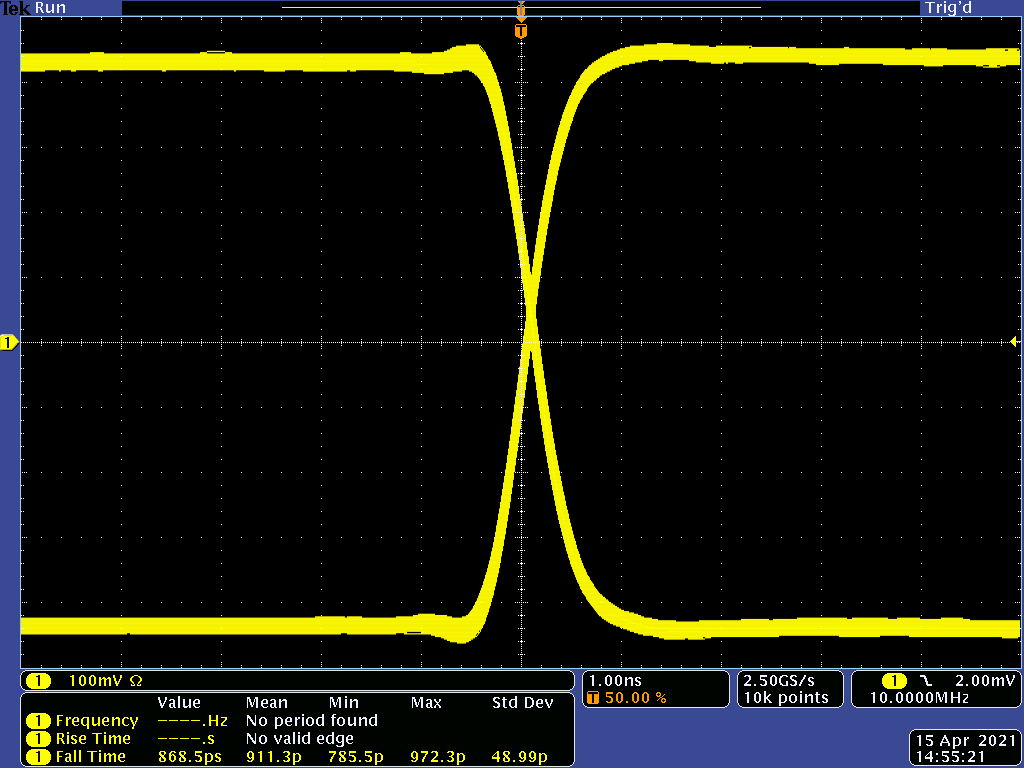Toggle the Run acquisition status indicator
This screenshot has height=768, width=1024.
click(50, 8)
